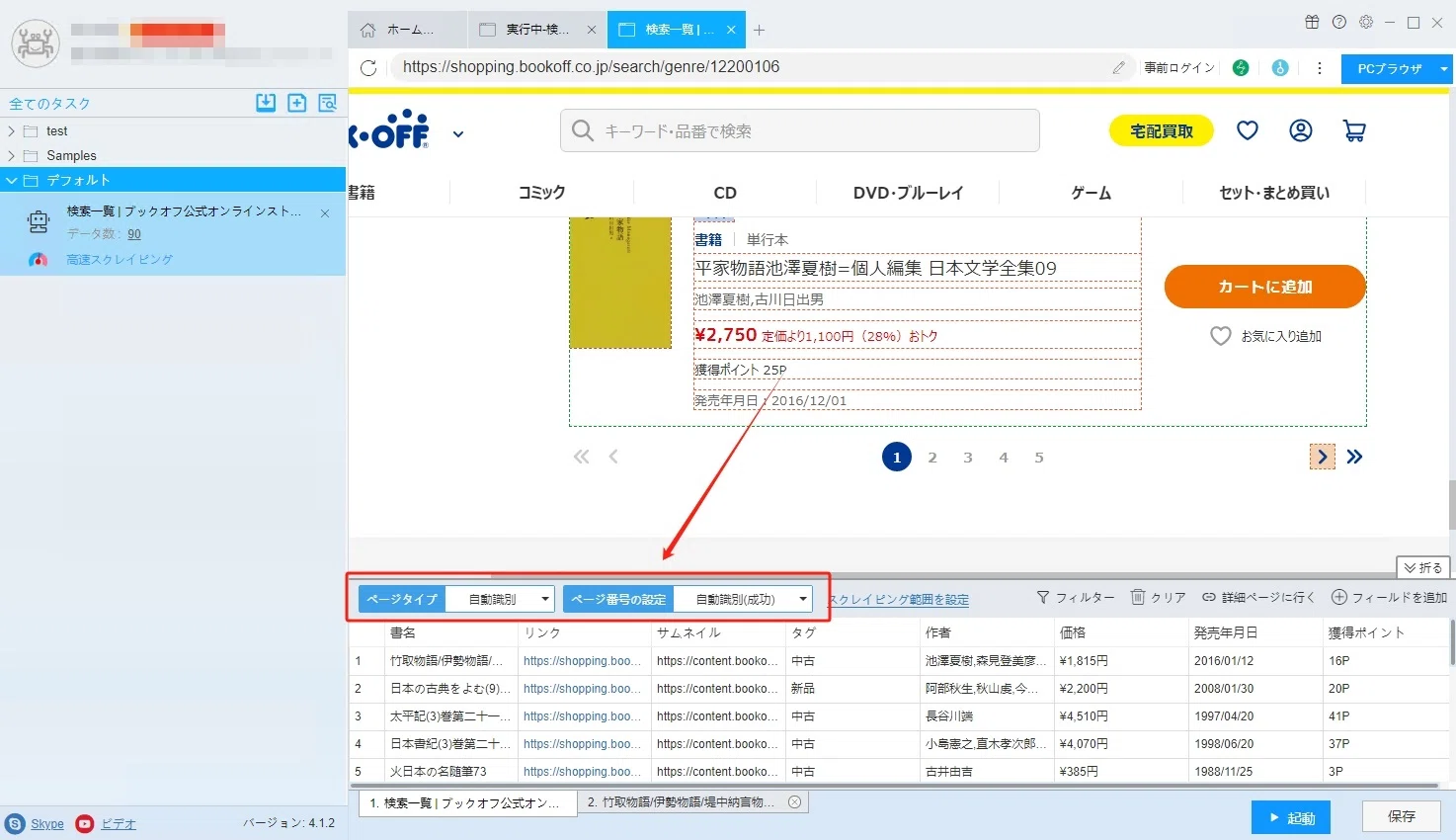Go to the next page with the arrow
The width and height of the screenshot is (1456, 840).
[1322, 457]
